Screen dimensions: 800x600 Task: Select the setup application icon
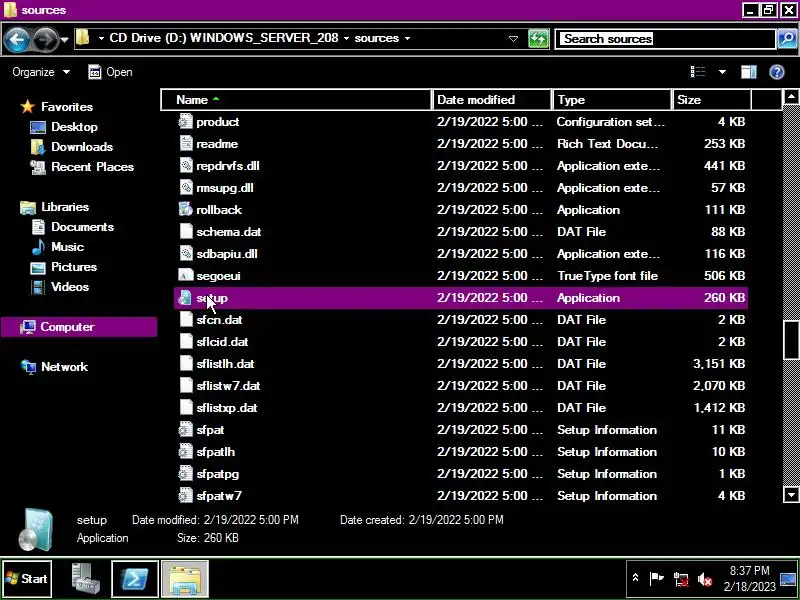pyautogui.click(x=186, y=297)
